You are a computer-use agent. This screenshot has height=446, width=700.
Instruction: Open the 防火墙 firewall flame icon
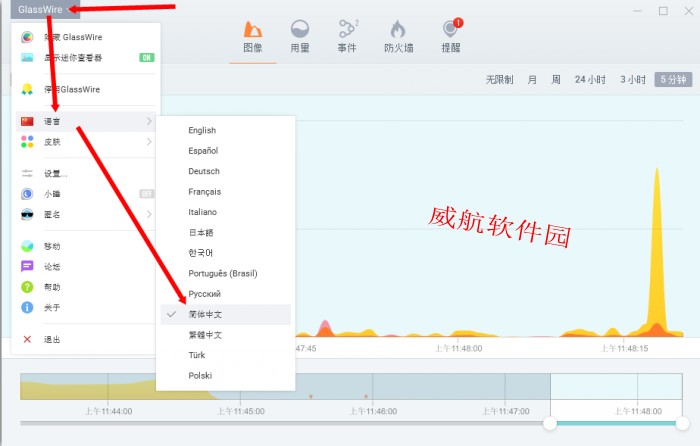(x=398, y=29)
